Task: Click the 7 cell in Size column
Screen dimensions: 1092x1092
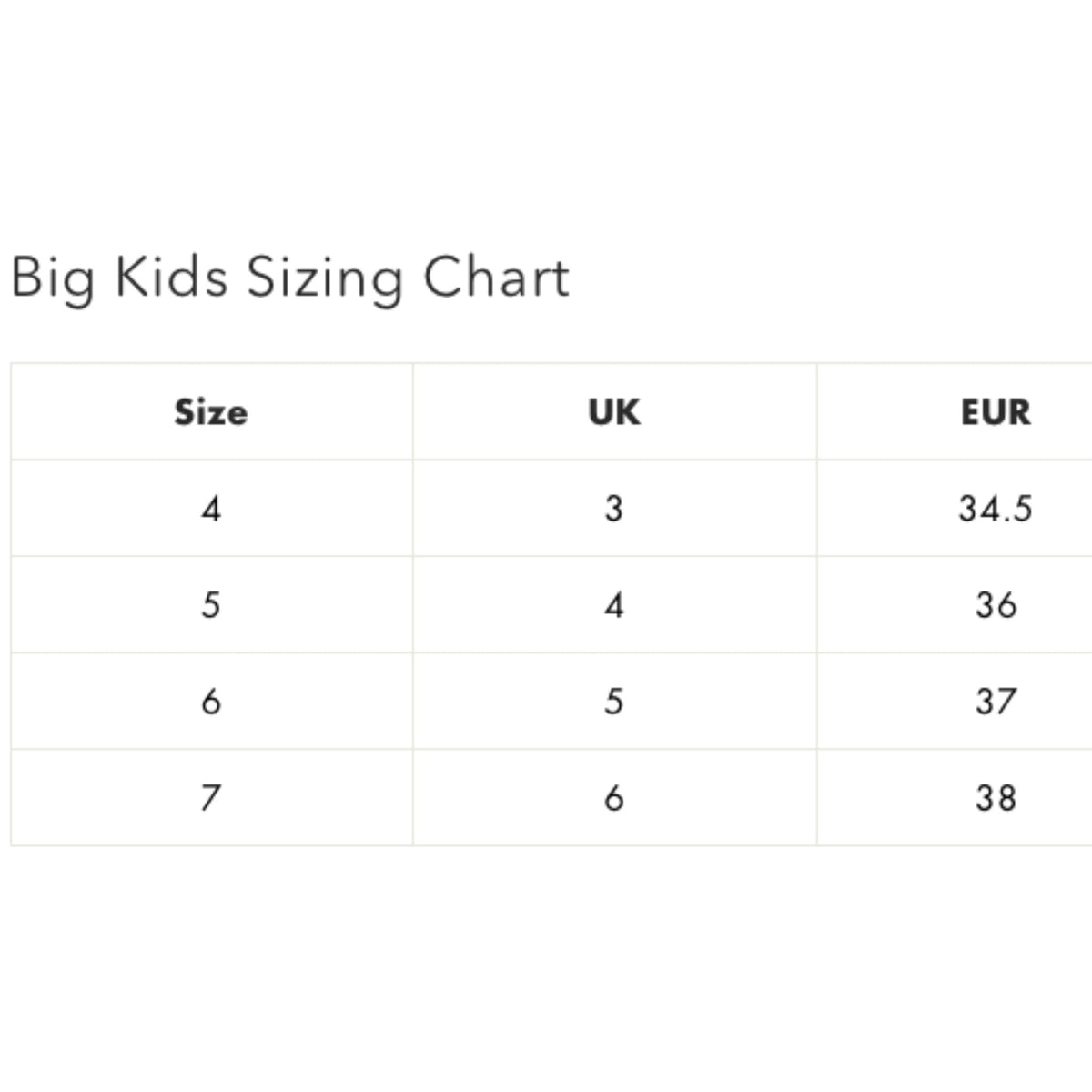Action: (x=211, y=798)
